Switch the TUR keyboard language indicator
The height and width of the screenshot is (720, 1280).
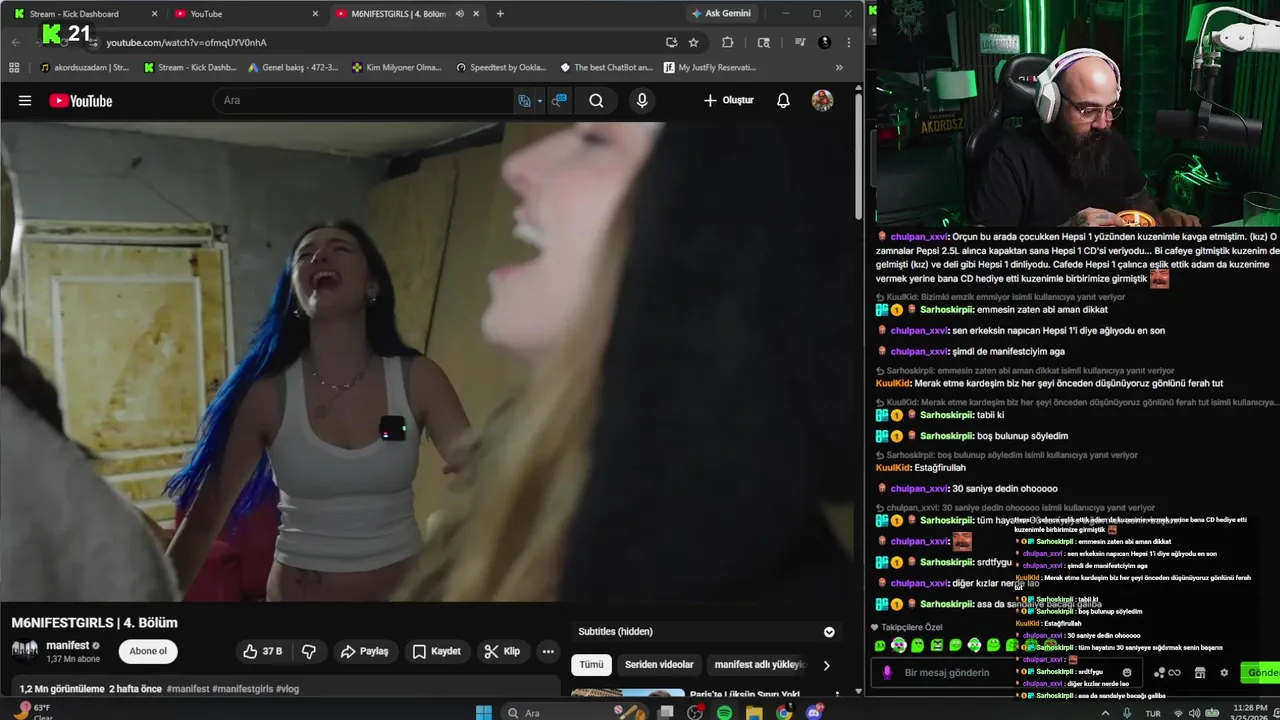click(1152, 713)
